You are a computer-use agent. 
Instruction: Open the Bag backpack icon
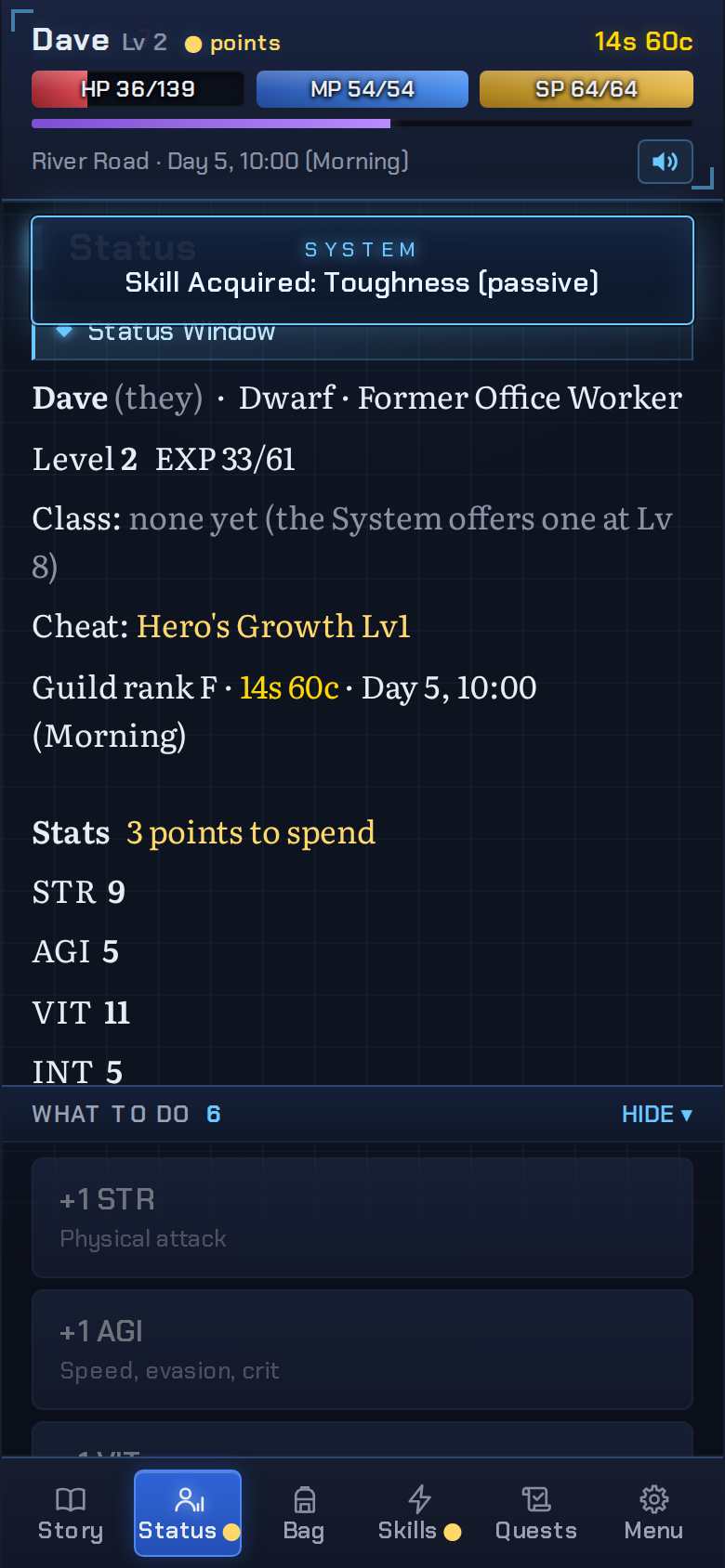point(304,1499)
